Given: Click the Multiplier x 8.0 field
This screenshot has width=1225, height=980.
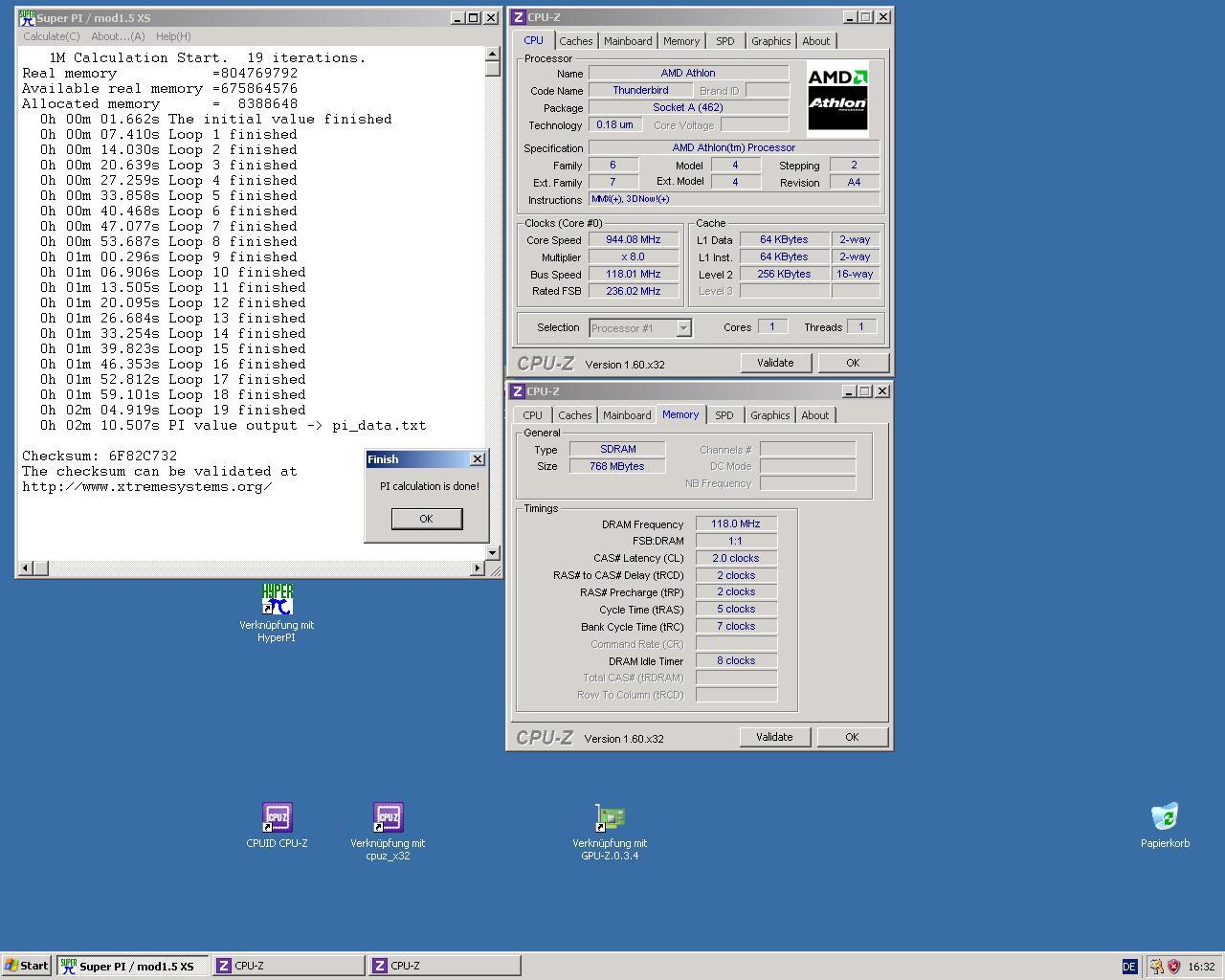Looking at the screenshot, I should tap(633, 257).
